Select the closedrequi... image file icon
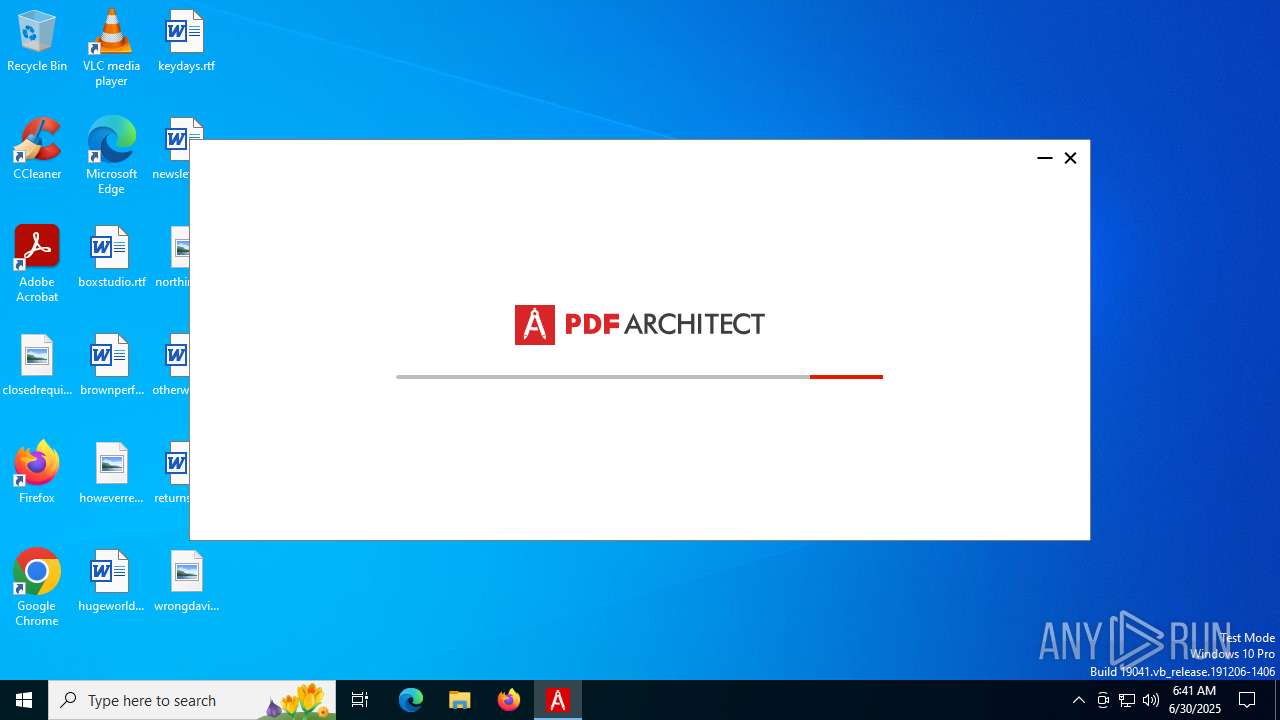The image size is (1280, 720). [37, 366]
